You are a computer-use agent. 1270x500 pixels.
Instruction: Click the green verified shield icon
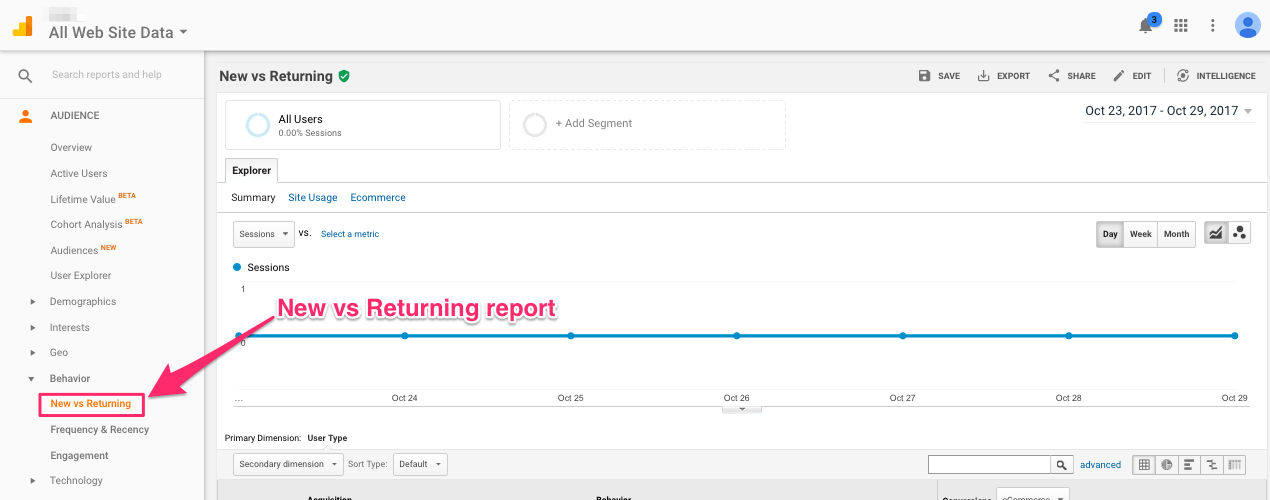pyautogui.click(x=344, y=76)
